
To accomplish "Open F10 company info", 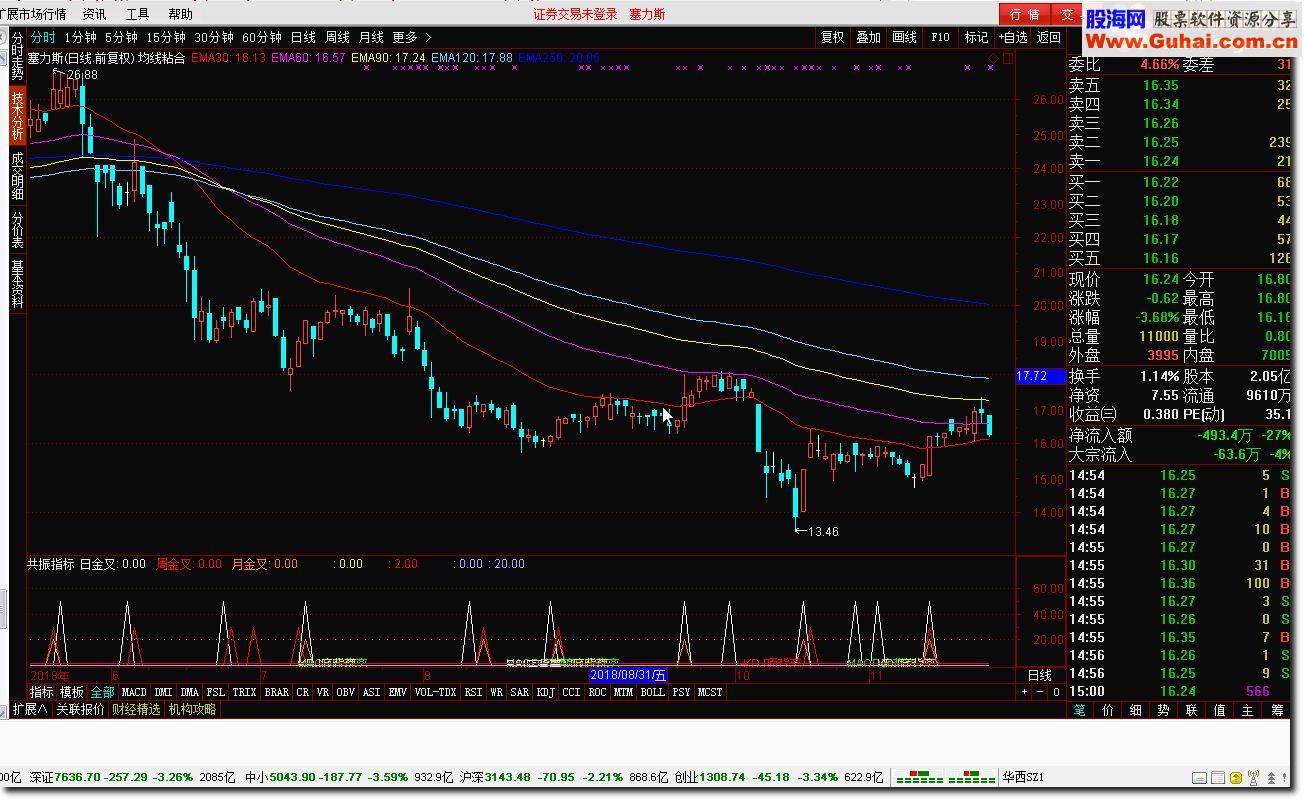I will click(940, 37).
